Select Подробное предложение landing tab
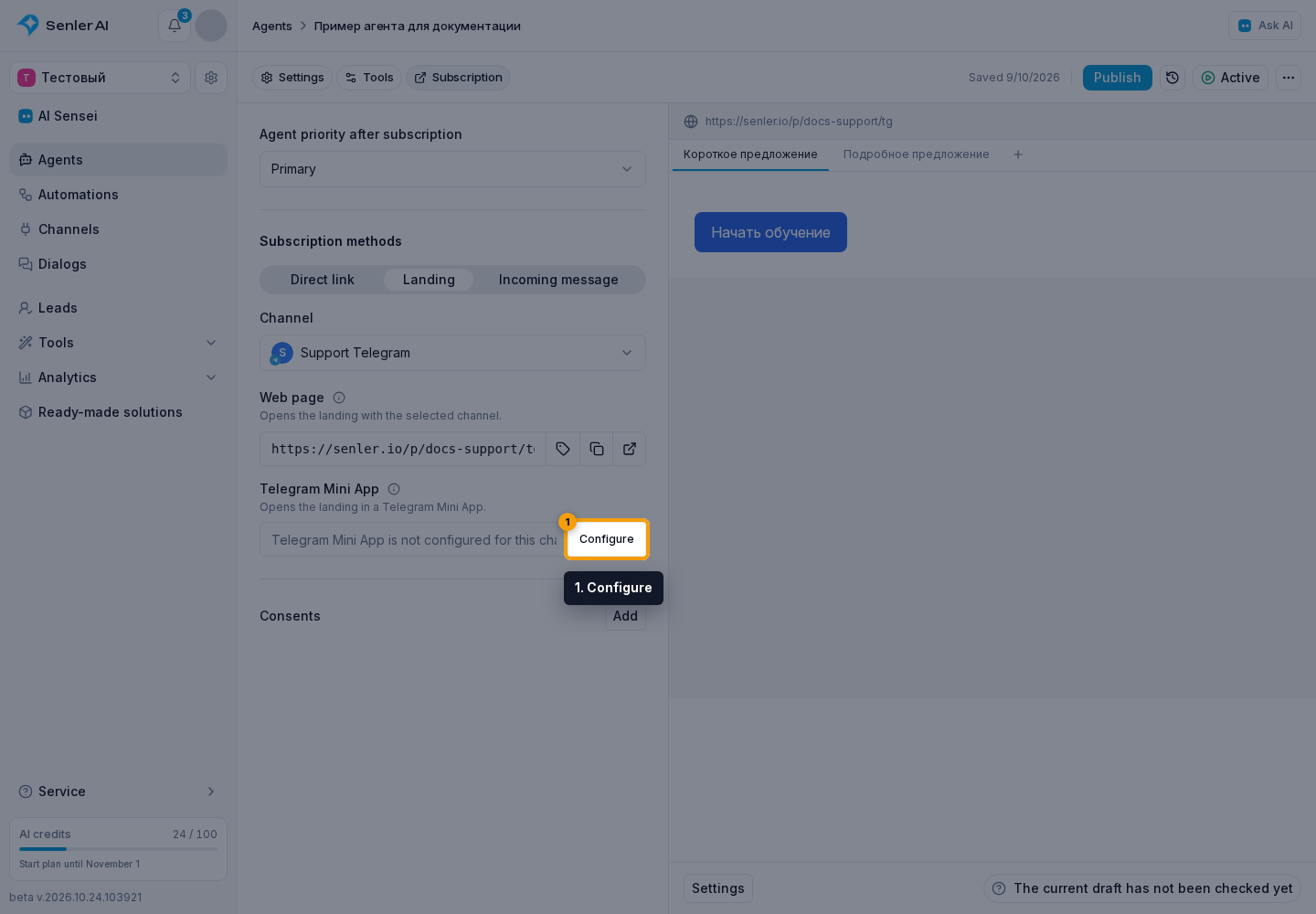Image resolution: width=1316 pixels, height=914 pixels. 916,154
